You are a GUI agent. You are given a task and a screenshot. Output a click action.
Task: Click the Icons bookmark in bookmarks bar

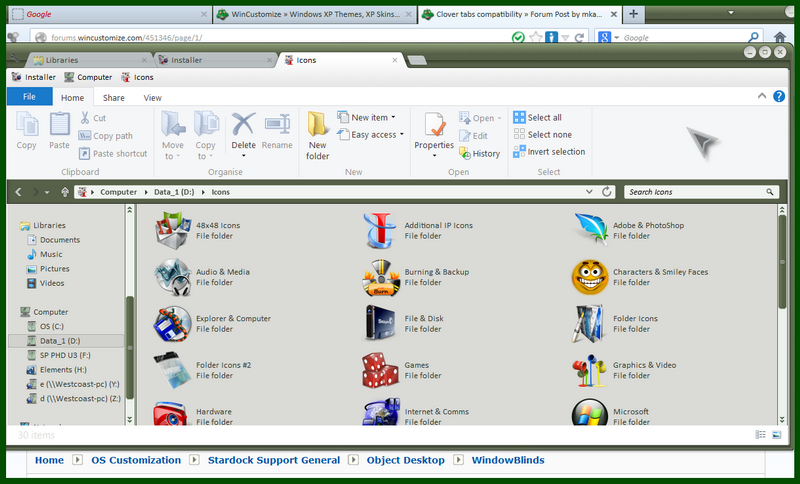pos(137,77)
